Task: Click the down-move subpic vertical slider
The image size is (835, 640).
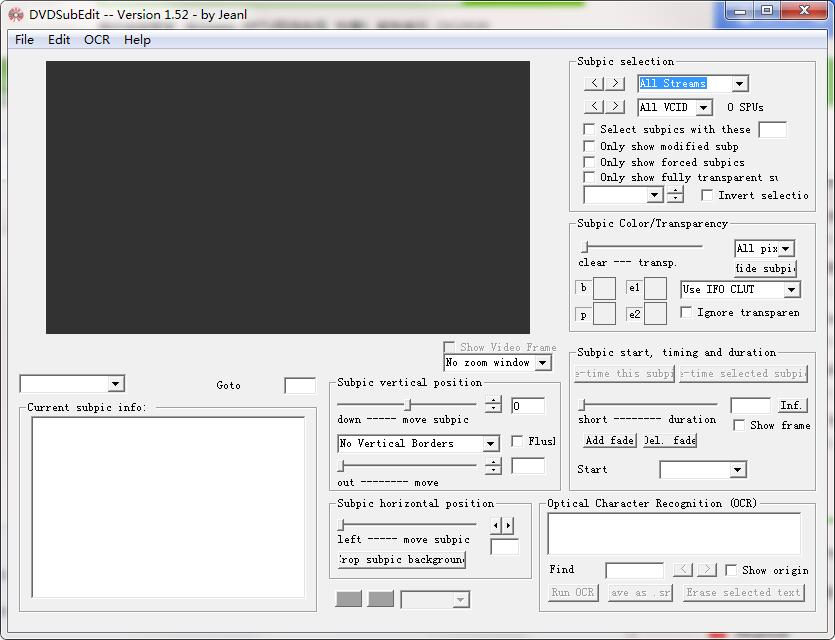Action: [x=407, y=405]
